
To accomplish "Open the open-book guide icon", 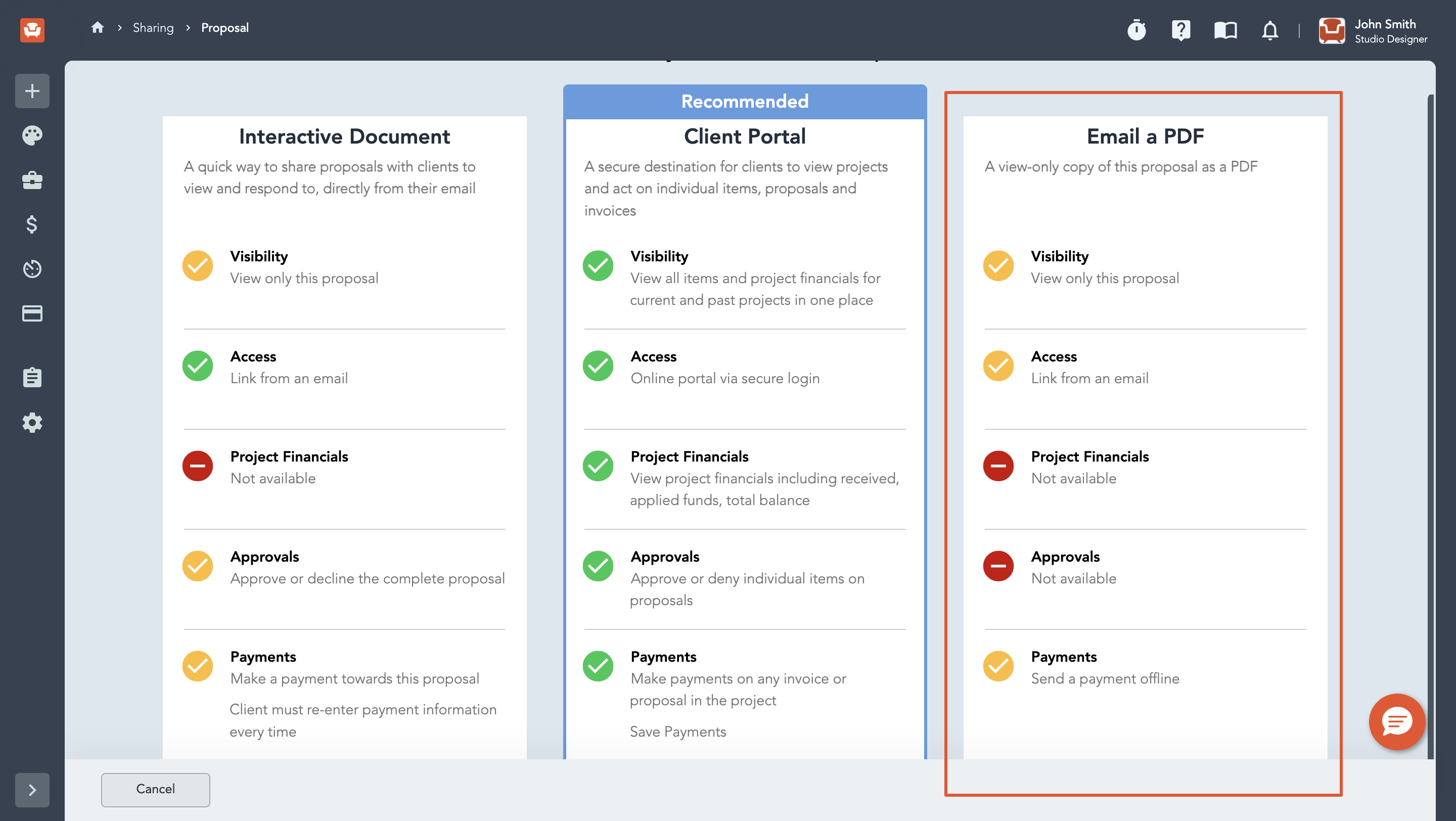I will point(1225,30).
